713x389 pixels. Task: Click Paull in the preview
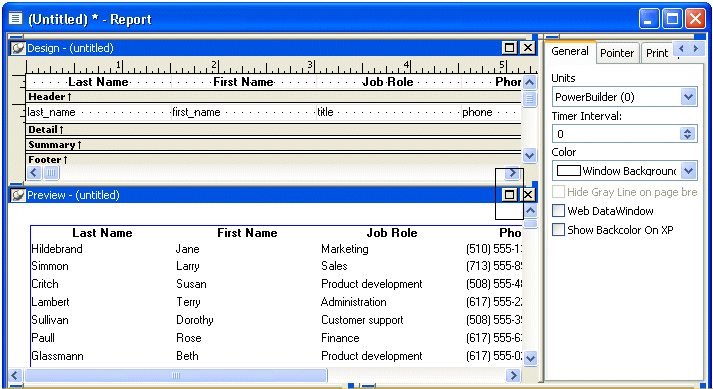click(x=43, y=338)
